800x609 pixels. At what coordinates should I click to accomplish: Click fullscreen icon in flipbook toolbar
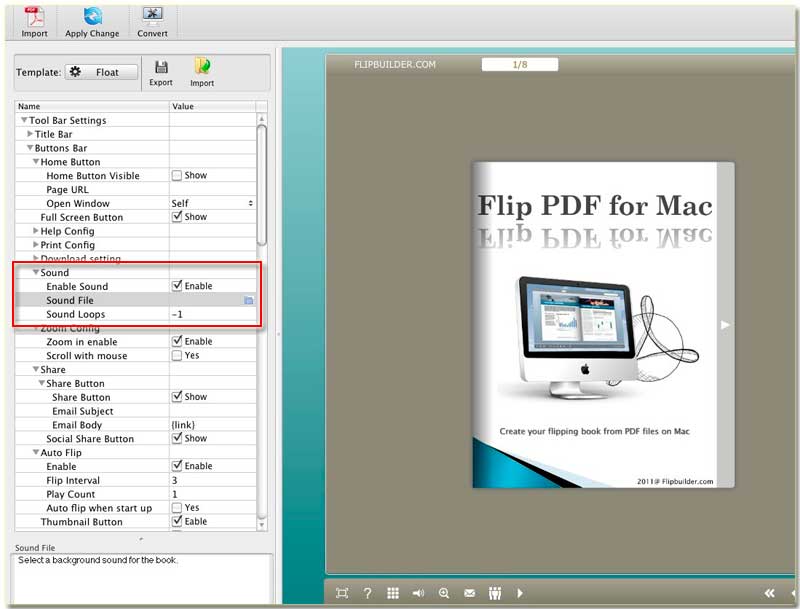(x=342, y=593)
